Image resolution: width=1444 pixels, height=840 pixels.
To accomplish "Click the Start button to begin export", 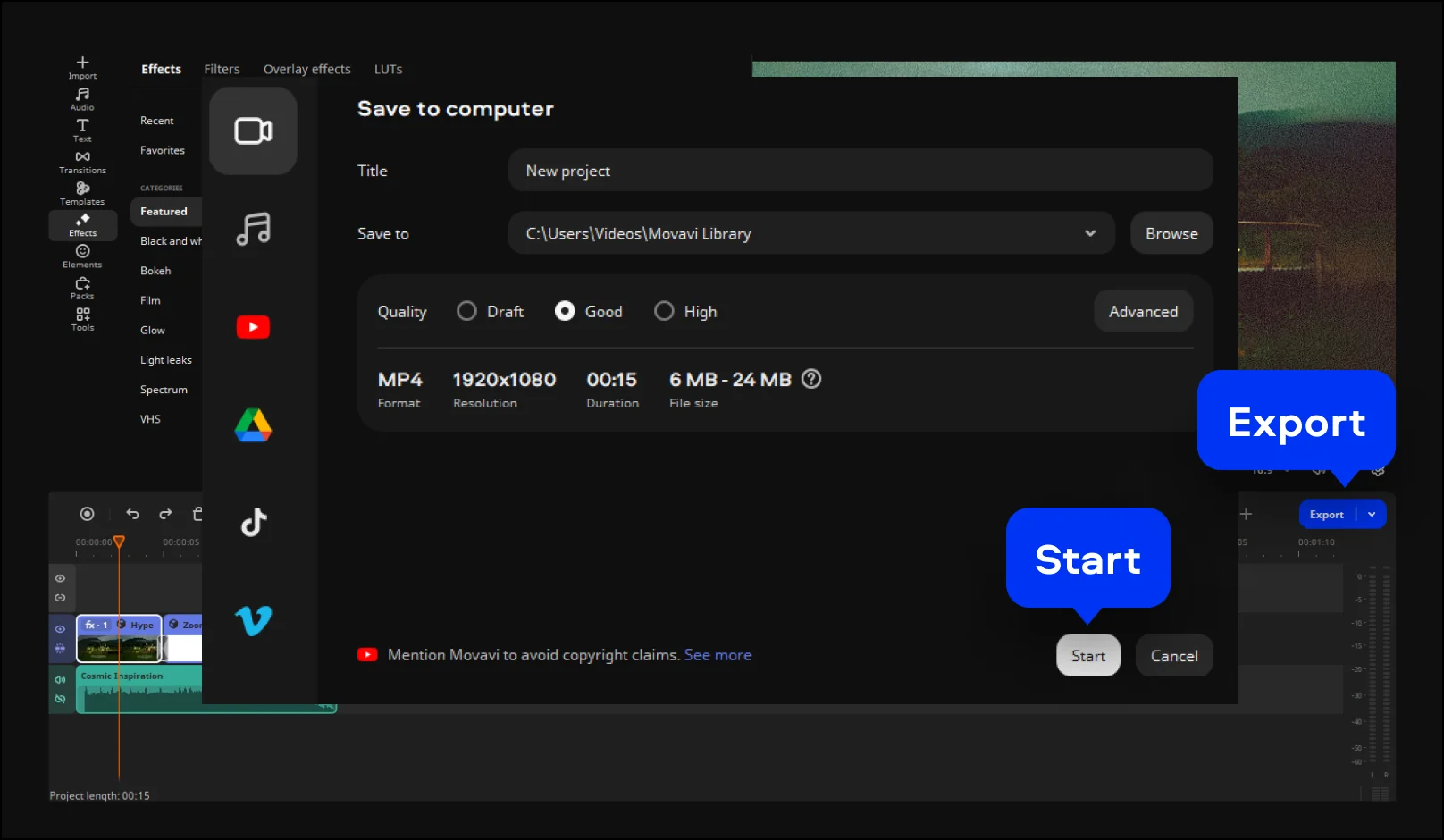I will (x=1088, y=656).
